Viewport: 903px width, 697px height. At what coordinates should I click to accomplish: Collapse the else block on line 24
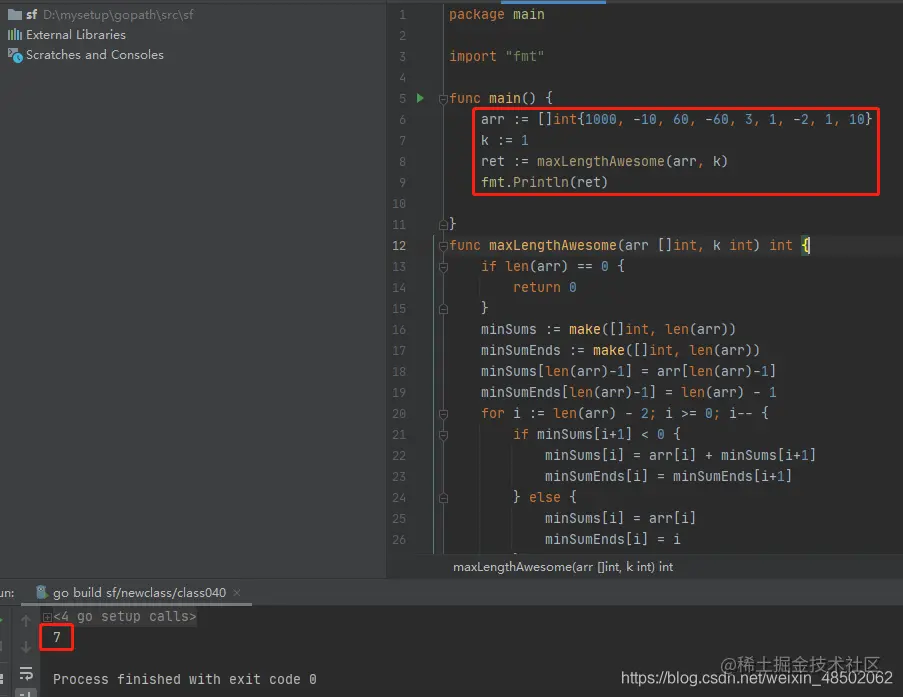[443, 498]
